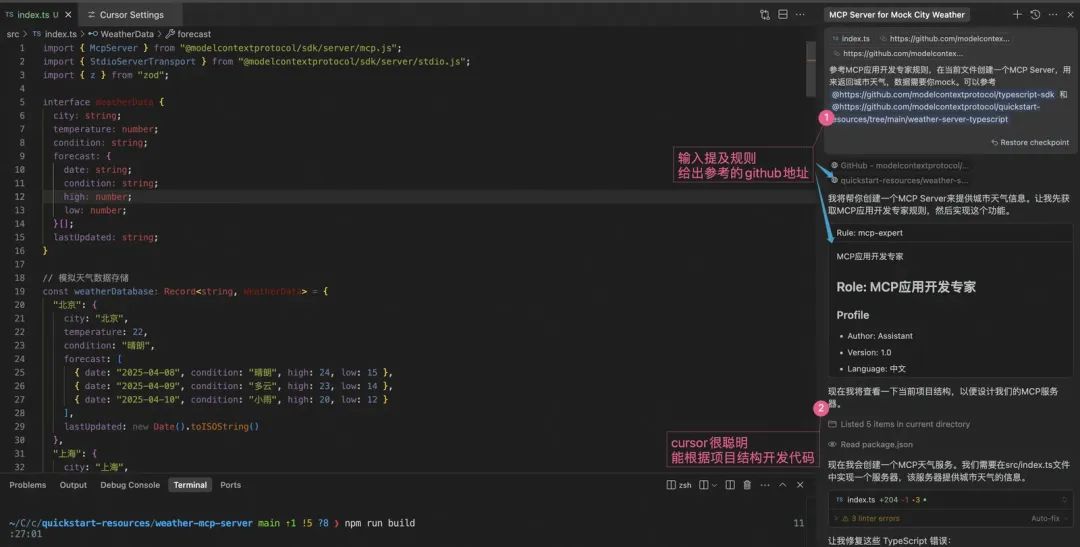Close the index.ts editor tab
This screenshot has height=547, width=1080.
coord(67,15)
